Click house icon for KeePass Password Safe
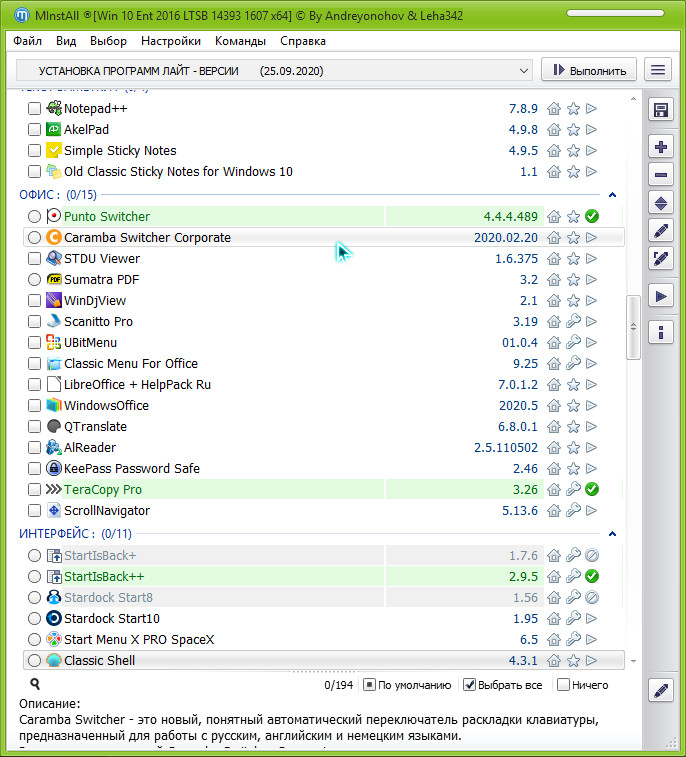Viewport: 686px width, 757px height. point(554,468)
